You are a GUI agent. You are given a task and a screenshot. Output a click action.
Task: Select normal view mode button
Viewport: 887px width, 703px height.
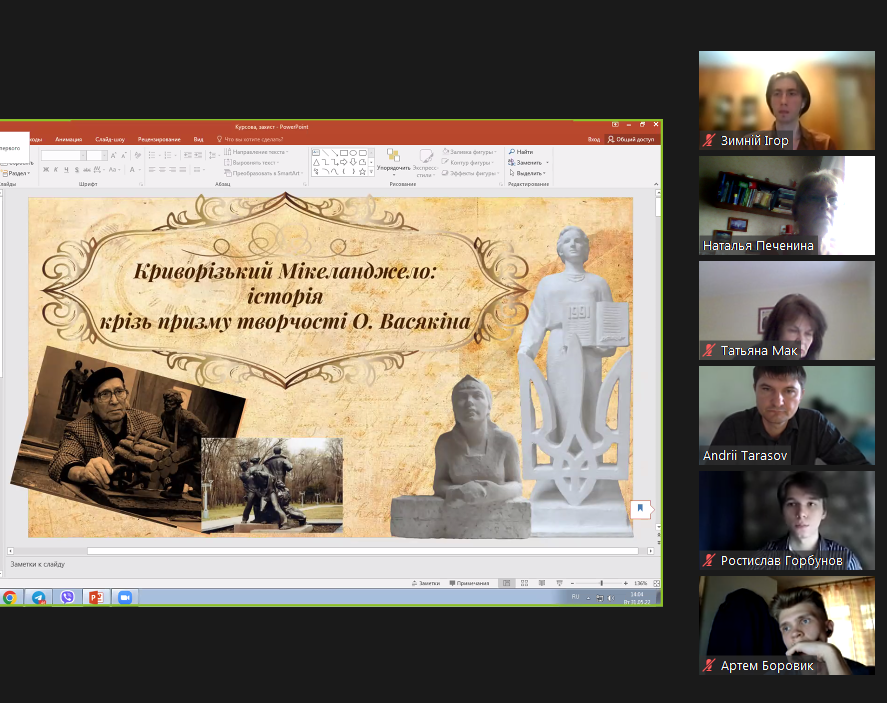click(507, 583)
